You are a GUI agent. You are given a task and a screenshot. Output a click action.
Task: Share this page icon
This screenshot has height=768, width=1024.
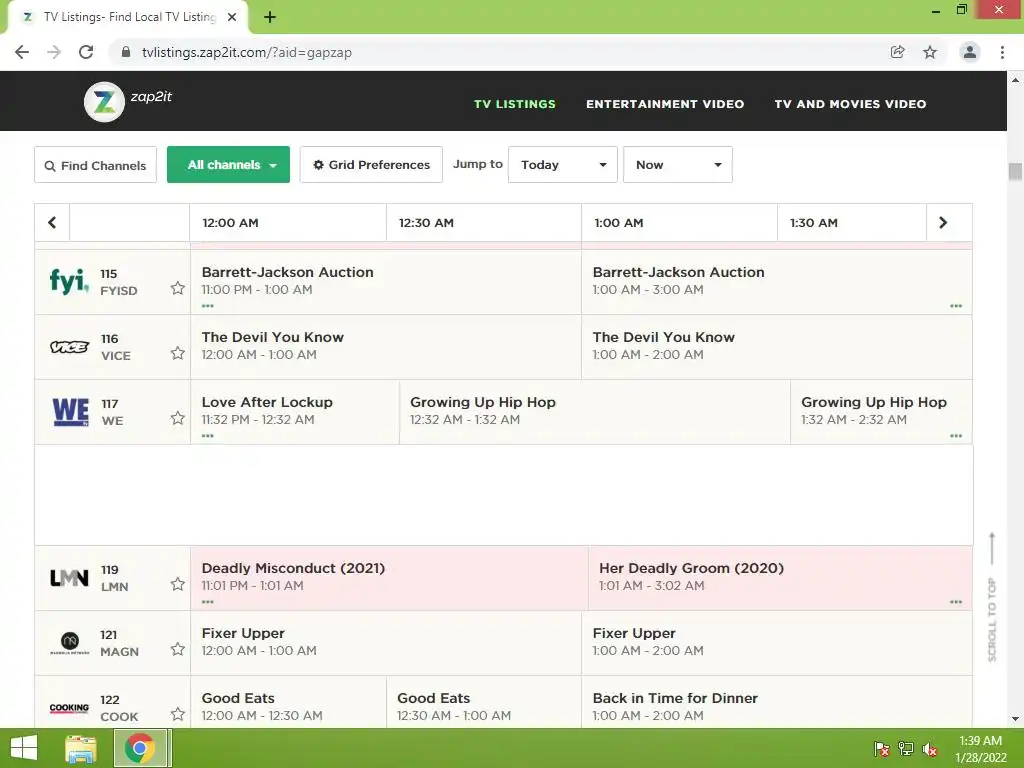point(898,52)
